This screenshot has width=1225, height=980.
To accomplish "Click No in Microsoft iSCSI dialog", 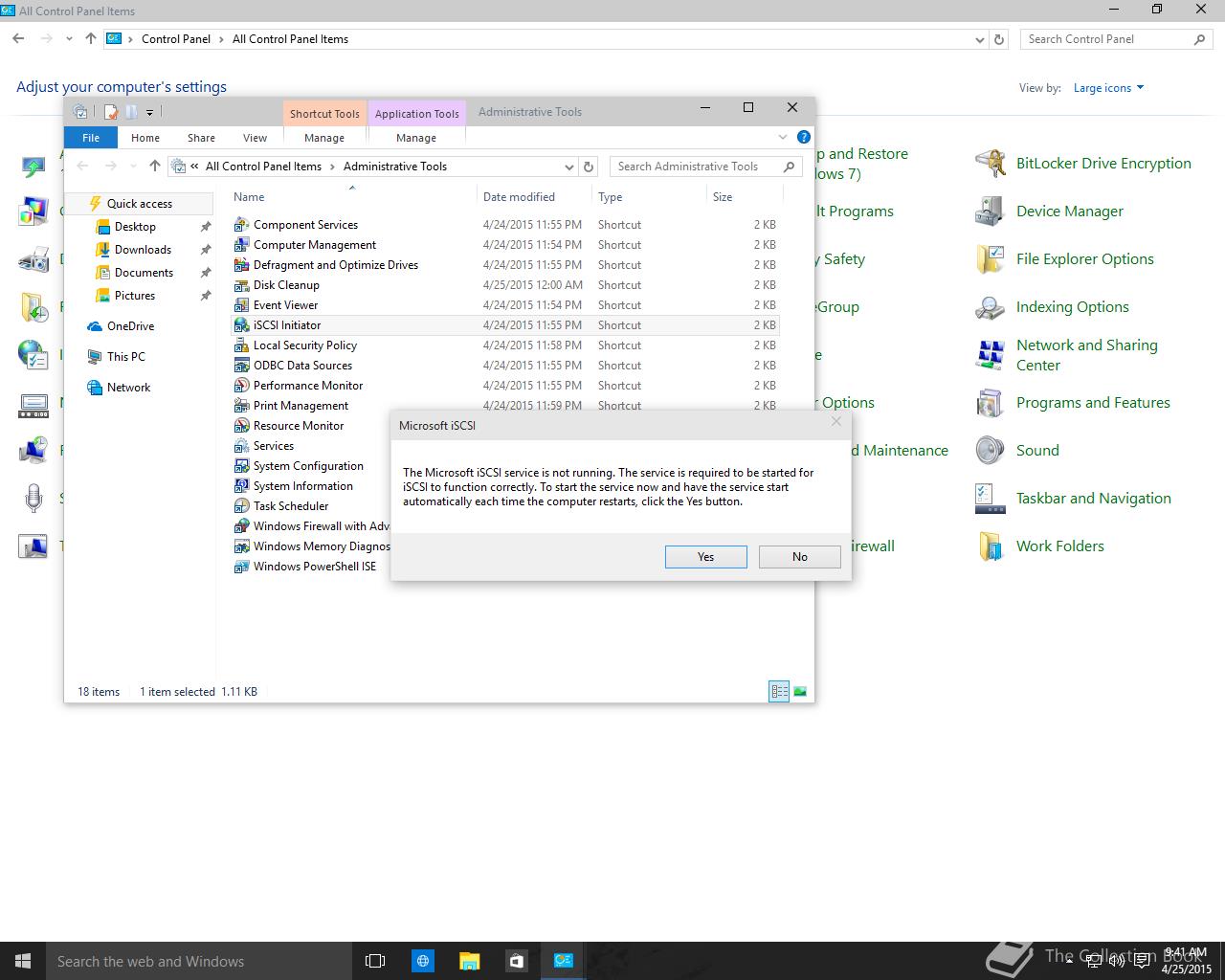I will pyautogui.click(x=799, y=556).
